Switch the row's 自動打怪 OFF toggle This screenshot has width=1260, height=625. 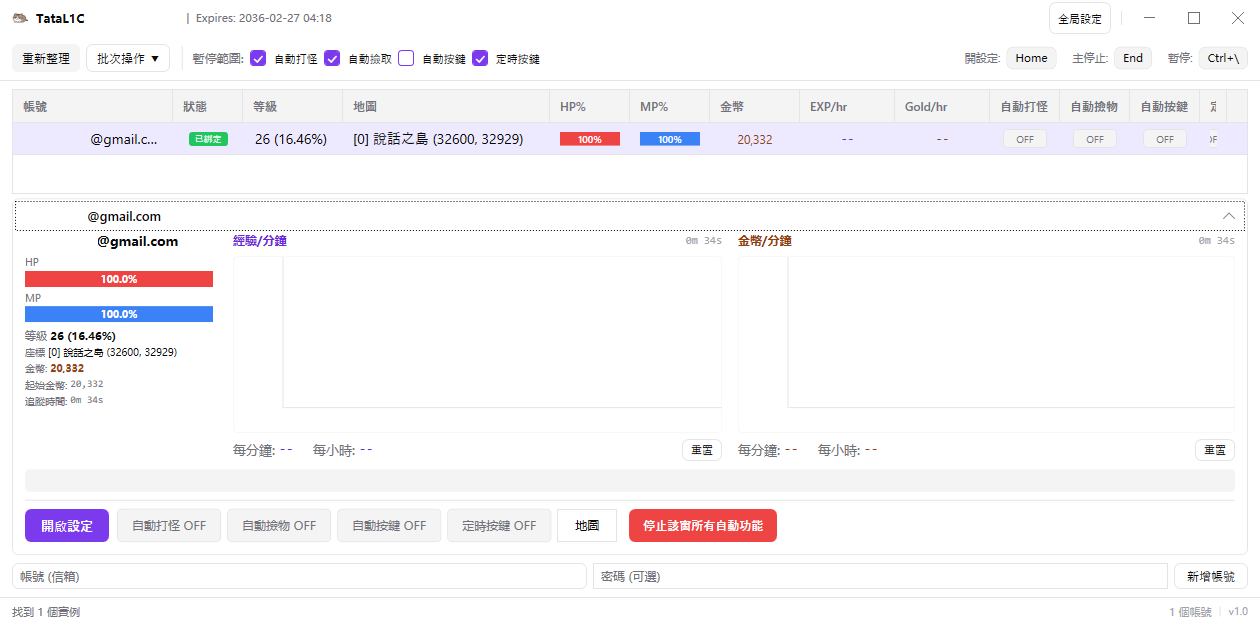click(x=1024, y=139)
